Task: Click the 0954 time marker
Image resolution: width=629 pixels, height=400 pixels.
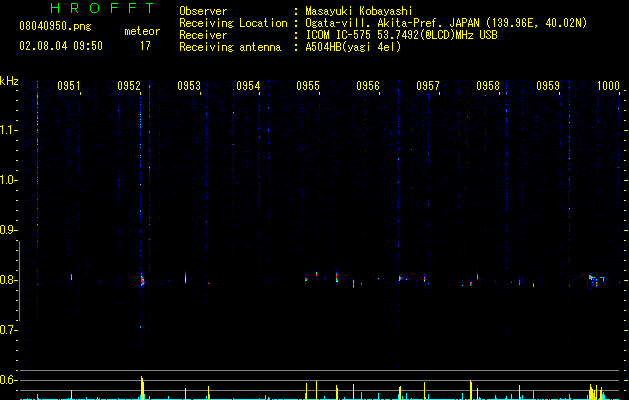Action: [248, 86]
